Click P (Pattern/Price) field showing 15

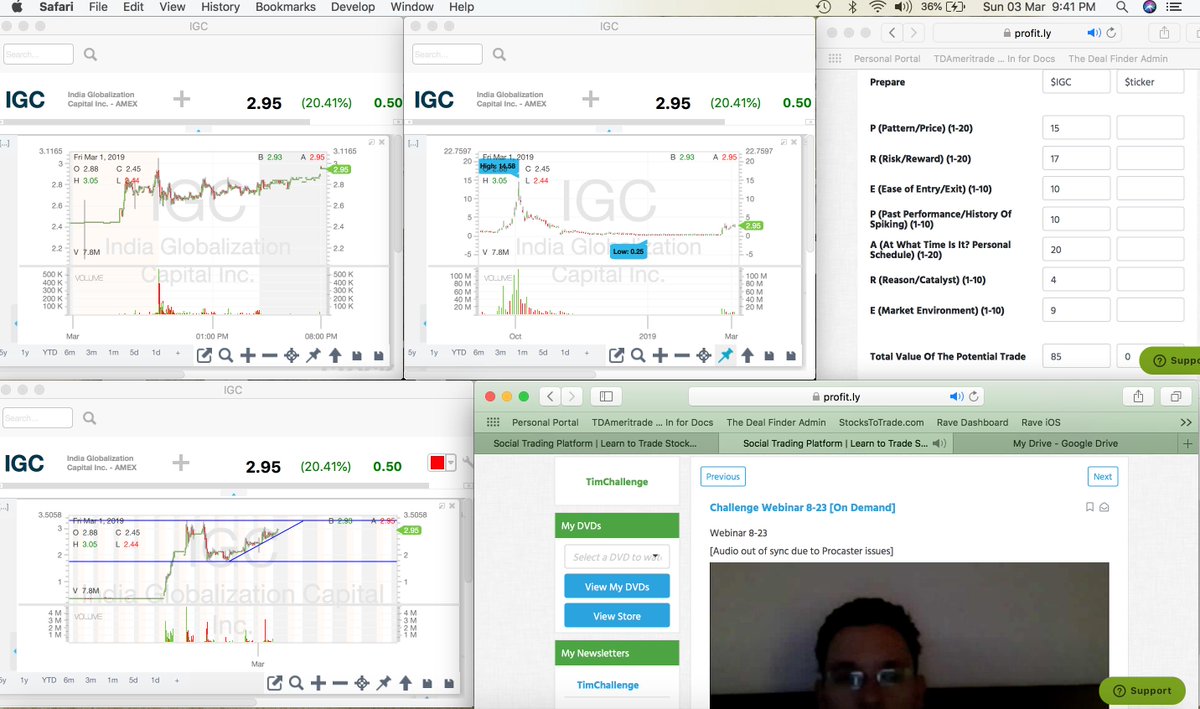coord(1076,128)
